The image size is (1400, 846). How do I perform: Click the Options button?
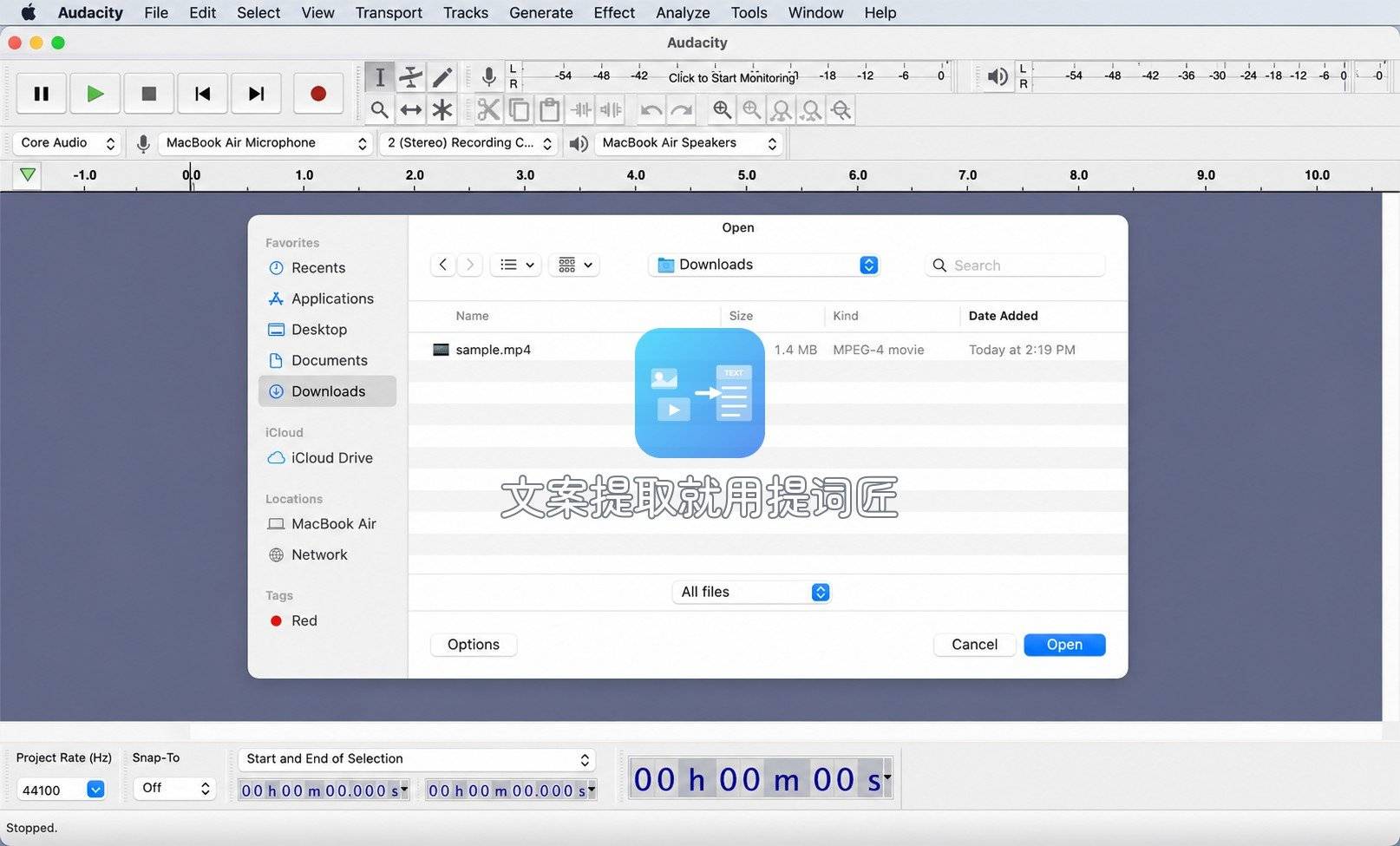tap(474, 645)
